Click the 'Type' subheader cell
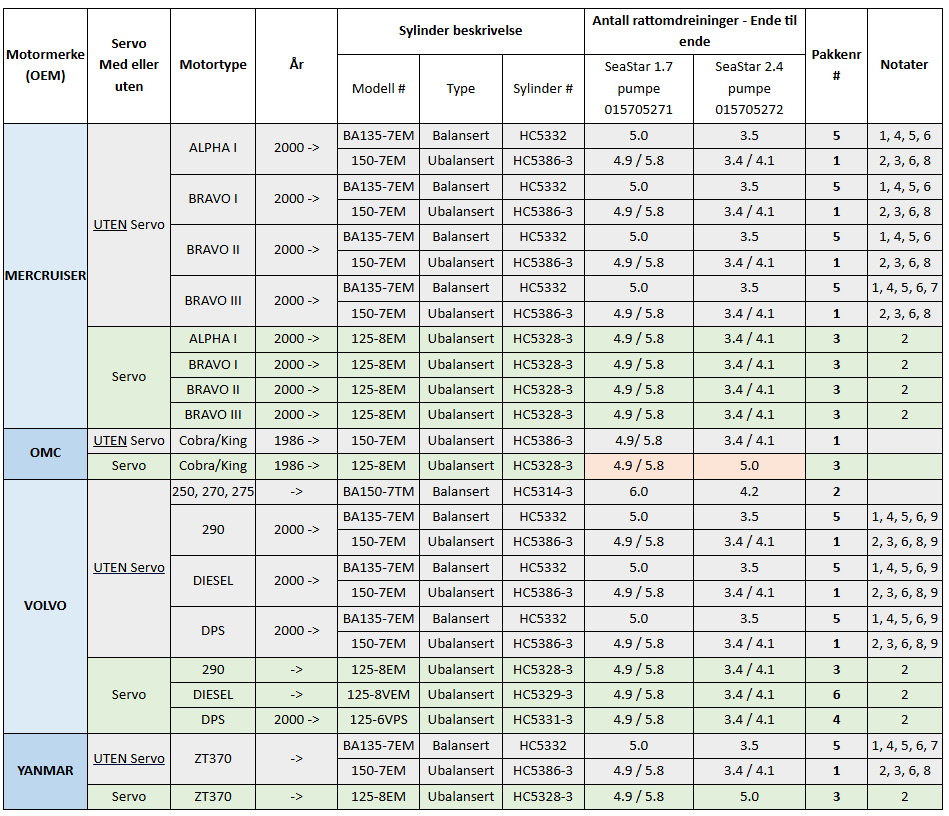The height and width of the screenshot is (816, 949). (461, 89)
